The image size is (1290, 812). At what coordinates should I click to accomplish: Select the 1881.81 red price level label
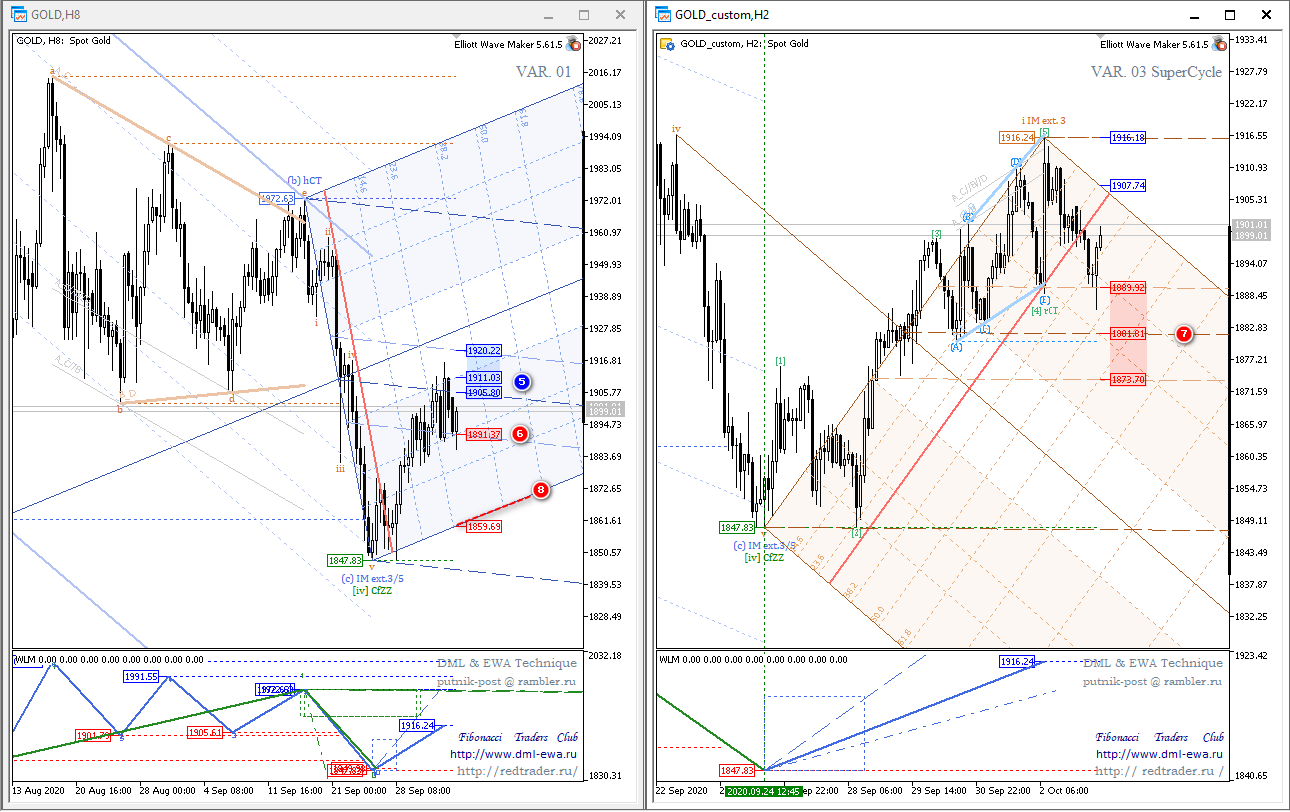[x=1128, y=333]
